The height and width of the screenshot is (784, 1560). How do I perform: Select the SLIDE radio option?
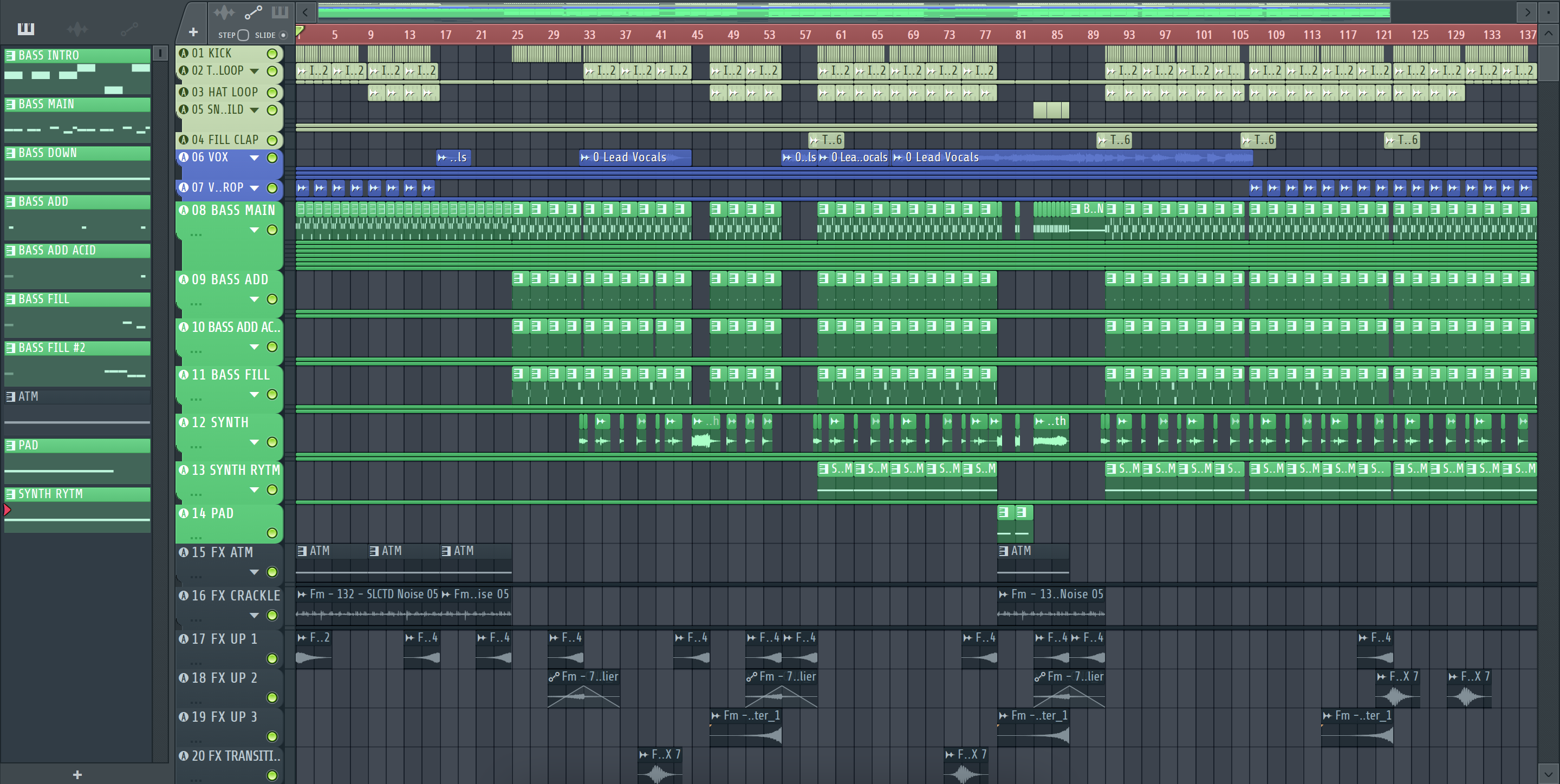(283, 35)
